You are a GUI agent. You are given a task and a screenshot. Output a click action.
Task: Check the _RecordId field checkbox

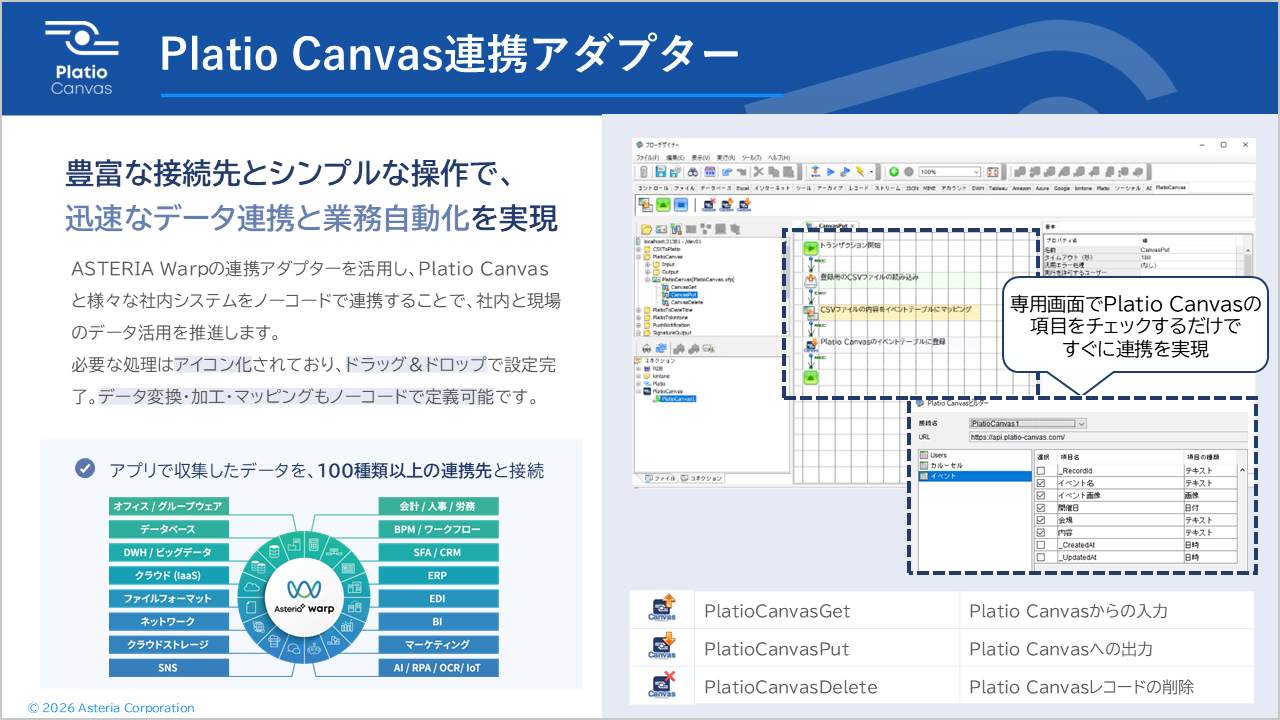click(1041, 470)
